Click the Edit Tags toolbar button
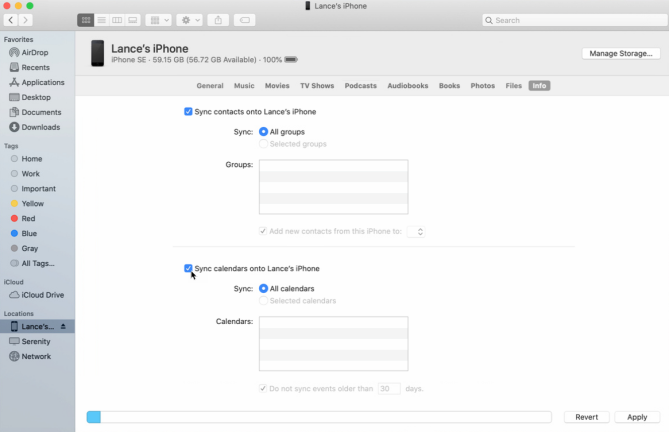The image size is (669, 432). click(244, 20)
